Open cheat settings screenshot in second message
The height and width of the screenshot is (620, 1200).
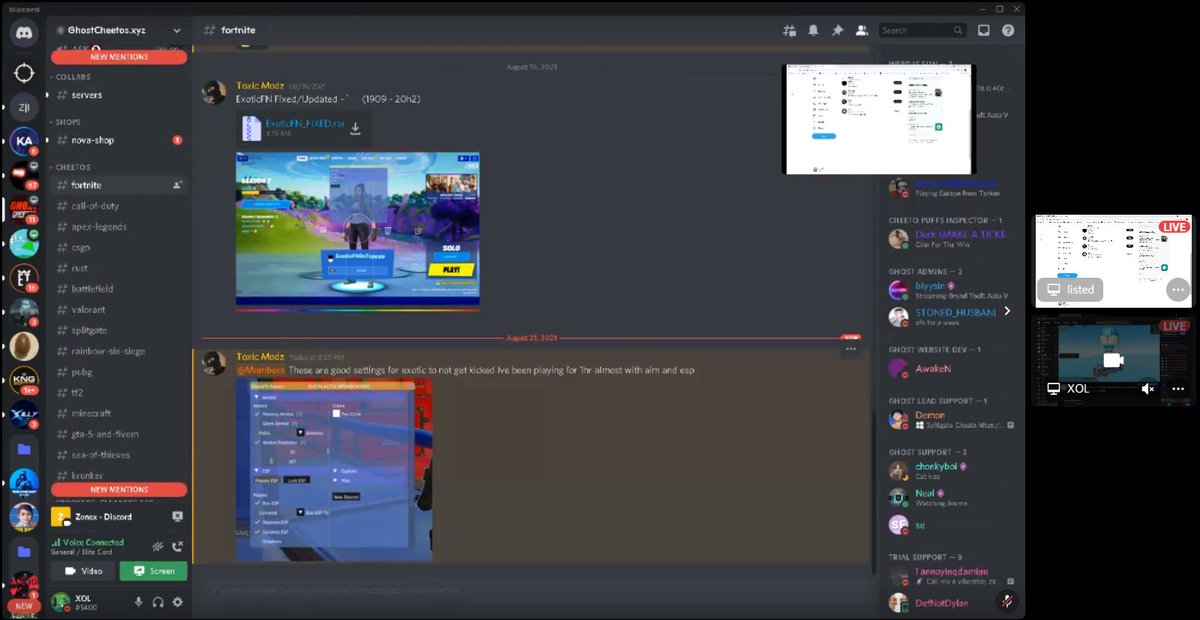click(334, 469)
